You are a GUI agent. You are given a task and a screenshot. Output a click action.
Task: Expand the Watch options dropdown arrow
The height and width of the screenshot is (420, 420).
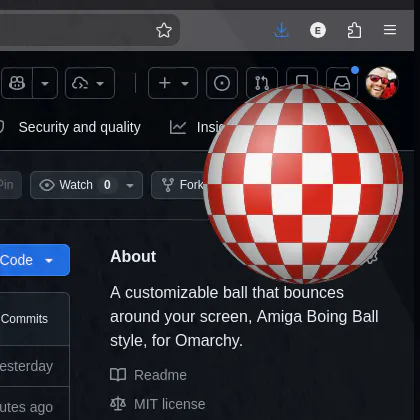tap(130, 185)
